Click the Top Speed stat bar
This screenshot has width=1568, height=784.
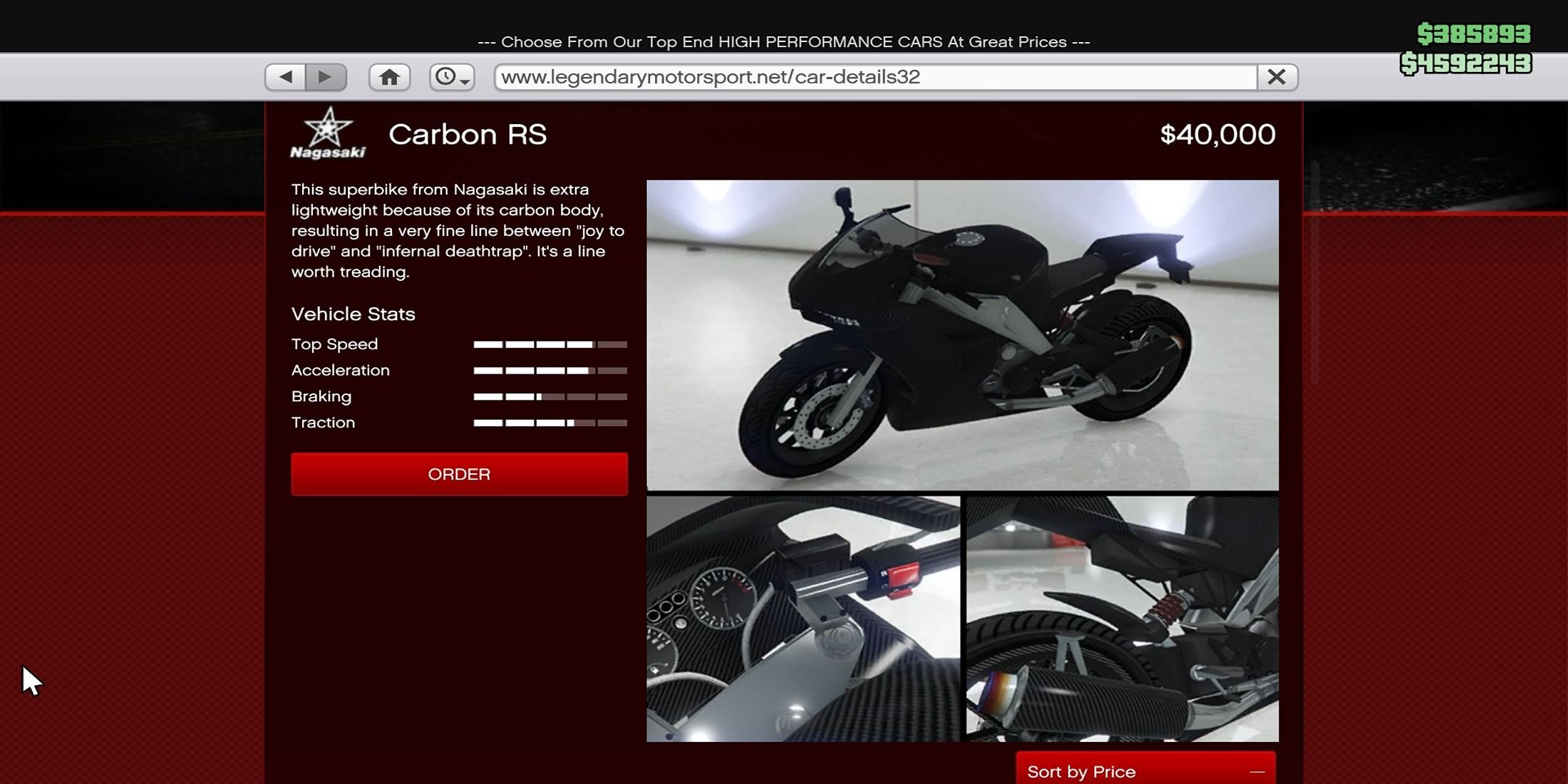(x=550, y=344)
